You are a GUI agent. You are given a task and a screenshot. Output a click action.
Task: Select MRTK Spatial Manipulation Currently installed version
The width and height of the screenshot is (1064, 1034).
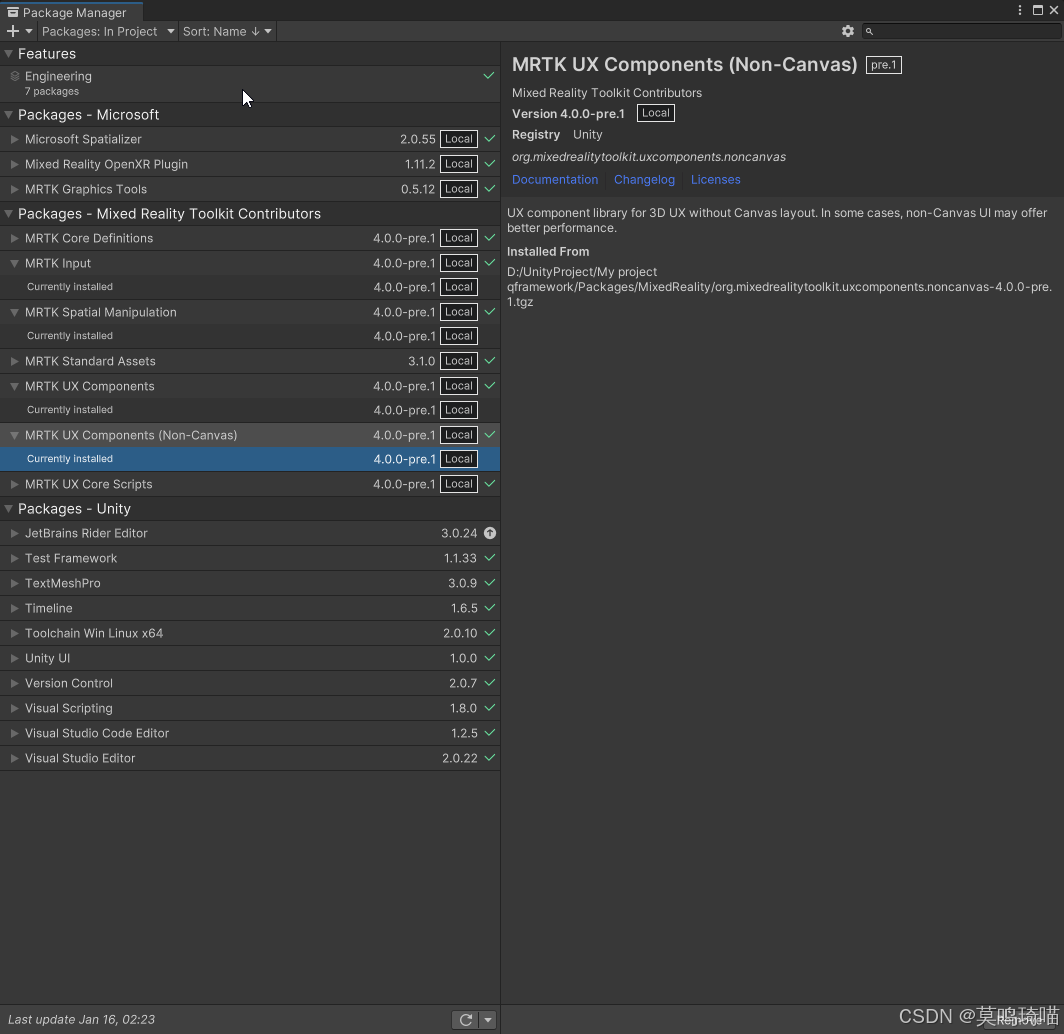click(250, 336)
